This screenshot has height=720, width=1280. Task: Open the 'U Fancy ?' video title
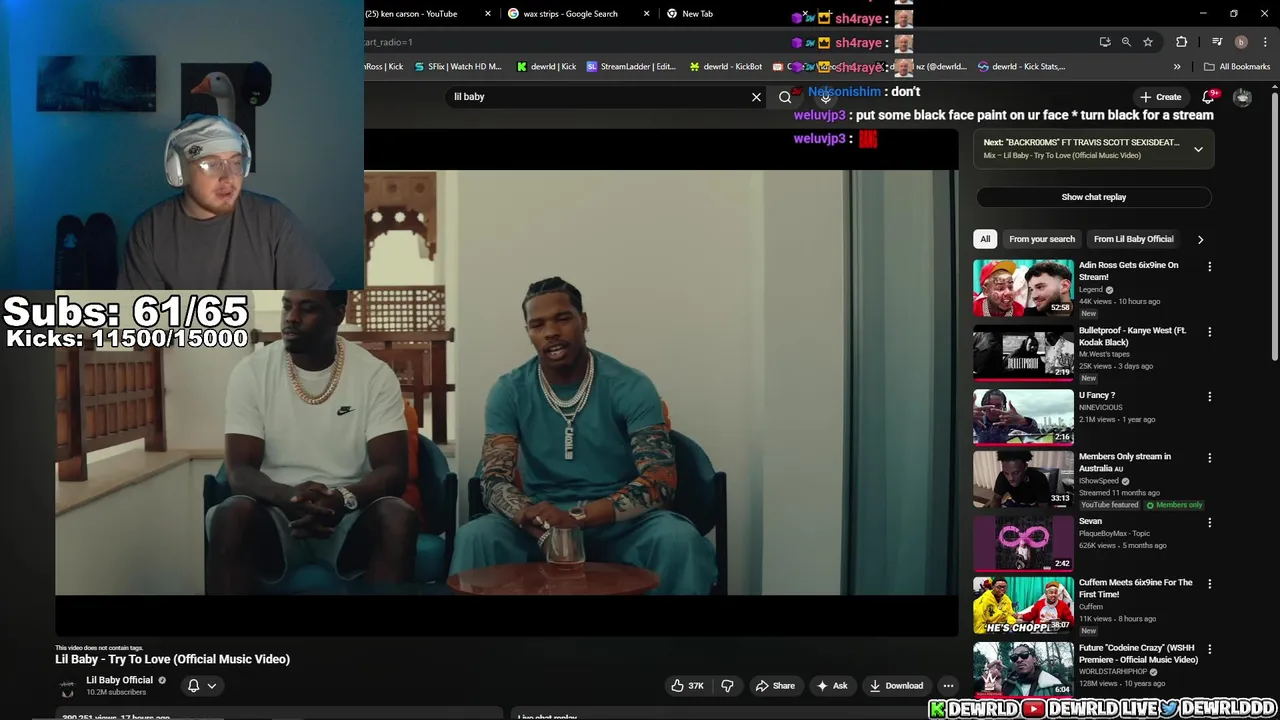(1096, 395)
